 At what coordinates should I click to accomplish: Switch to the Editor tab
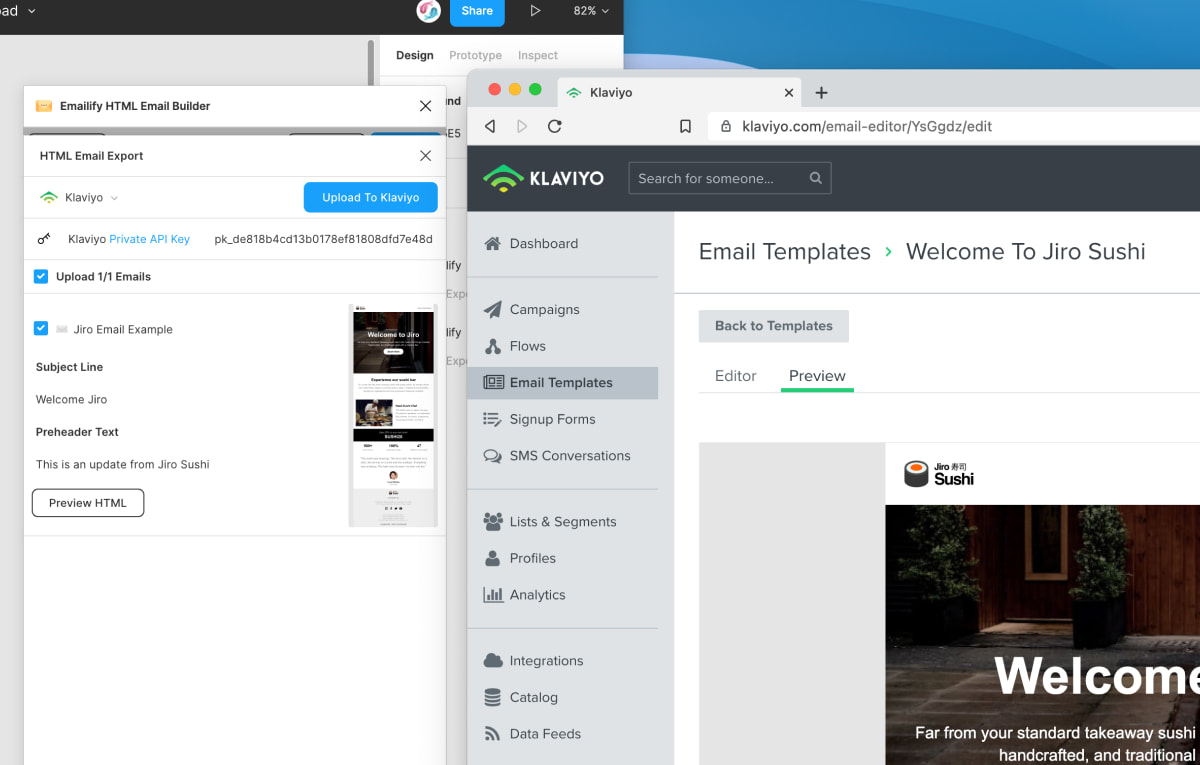click(736, 376)
